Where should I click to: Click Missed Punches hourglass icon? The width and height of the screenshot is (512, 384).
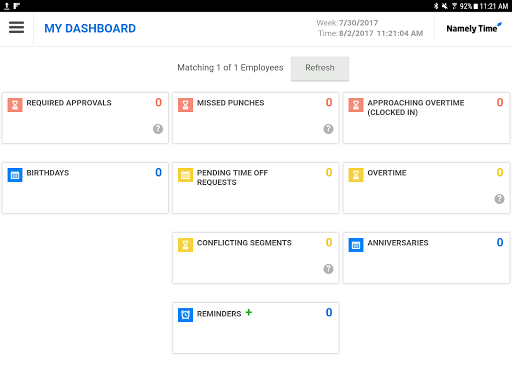(x=185, y=105)
